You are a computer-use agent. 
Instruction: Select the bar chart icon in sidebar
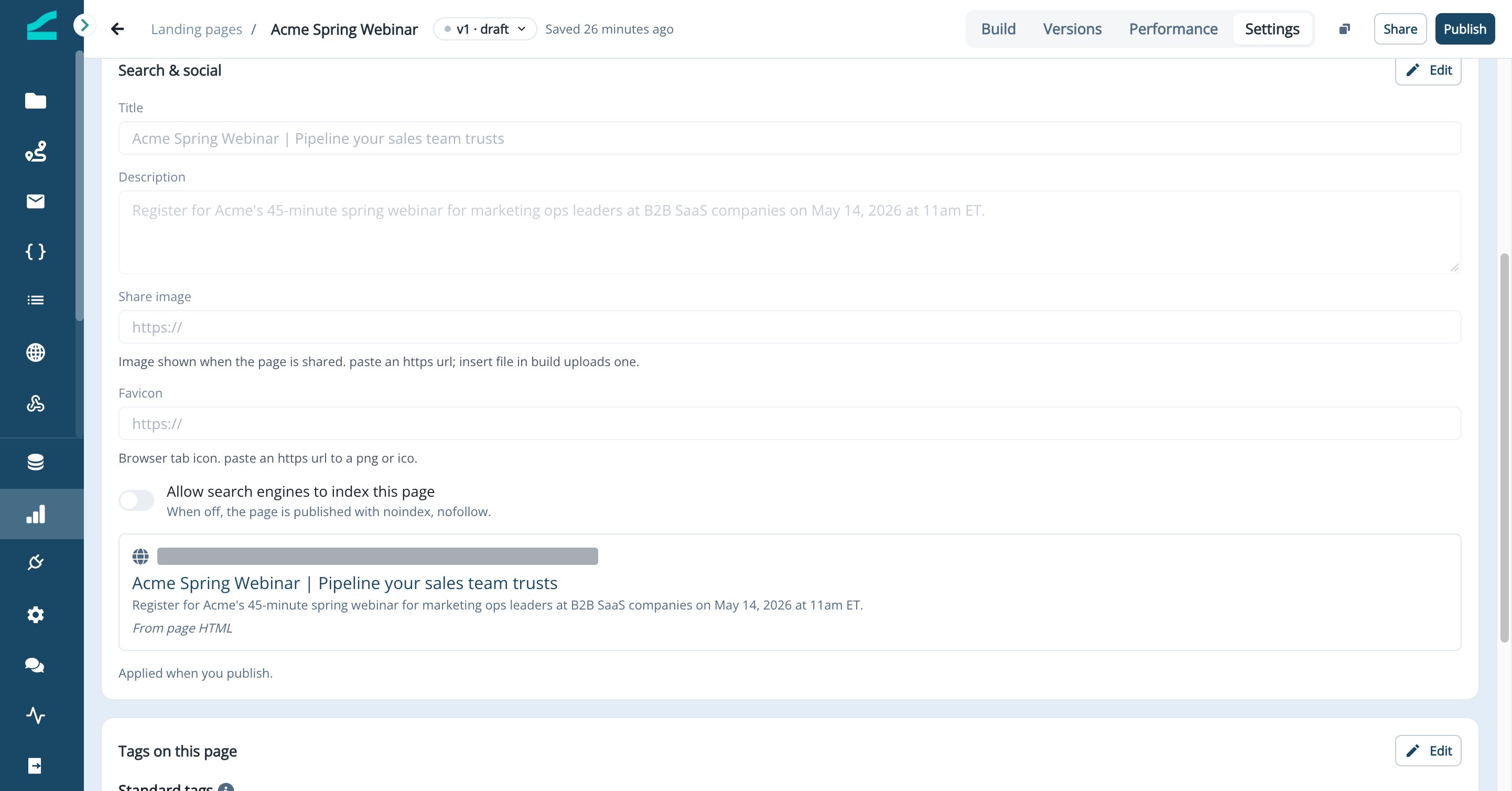click(36, 514)
